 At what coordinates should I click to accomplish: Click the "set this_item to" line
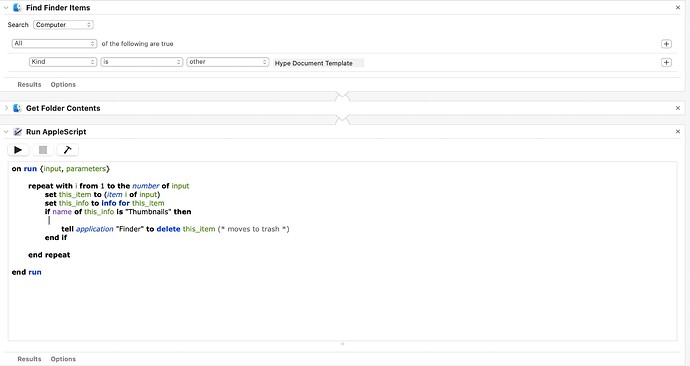pos(103,194)
